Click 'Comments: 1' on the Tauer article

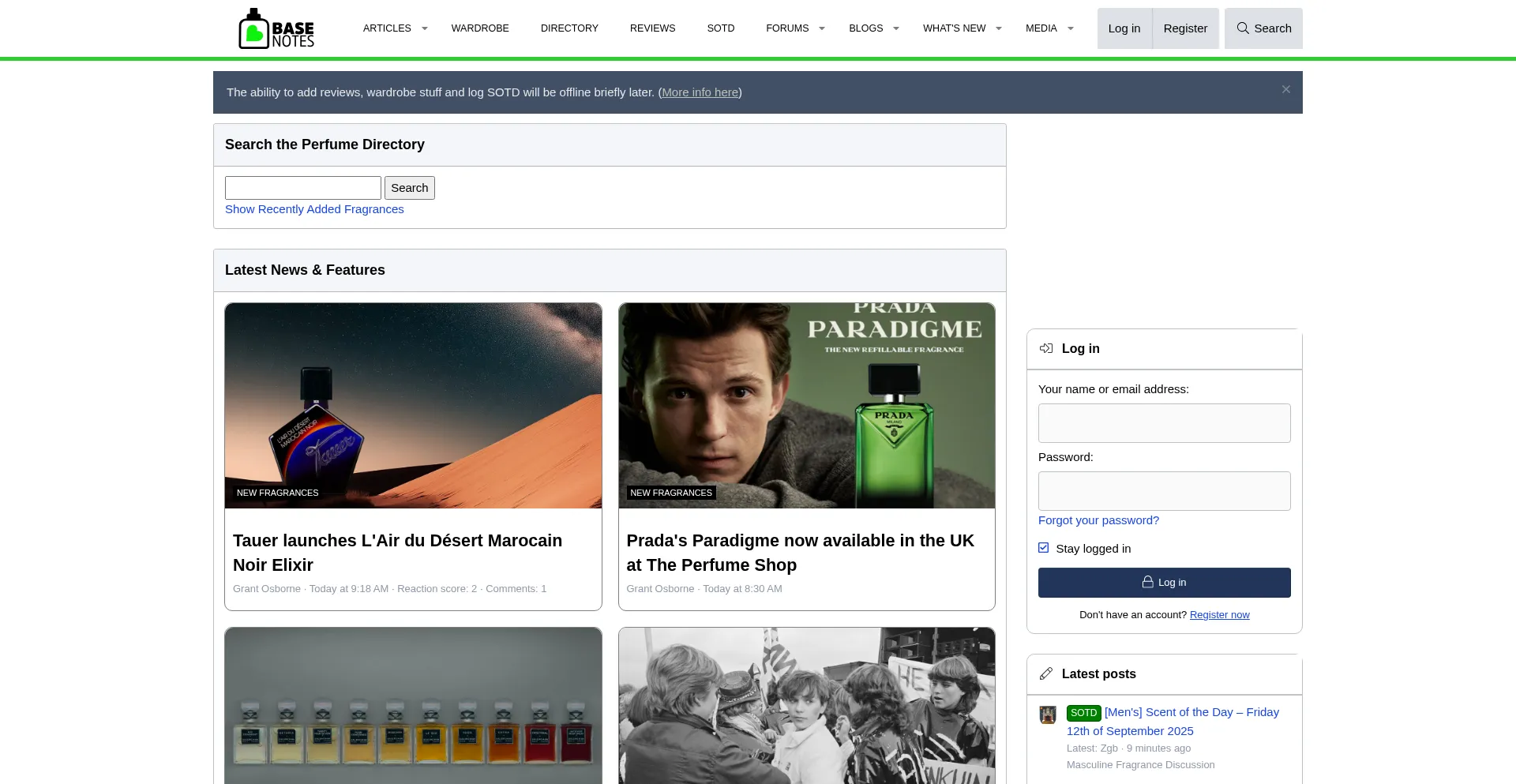[x=516, y=589]
